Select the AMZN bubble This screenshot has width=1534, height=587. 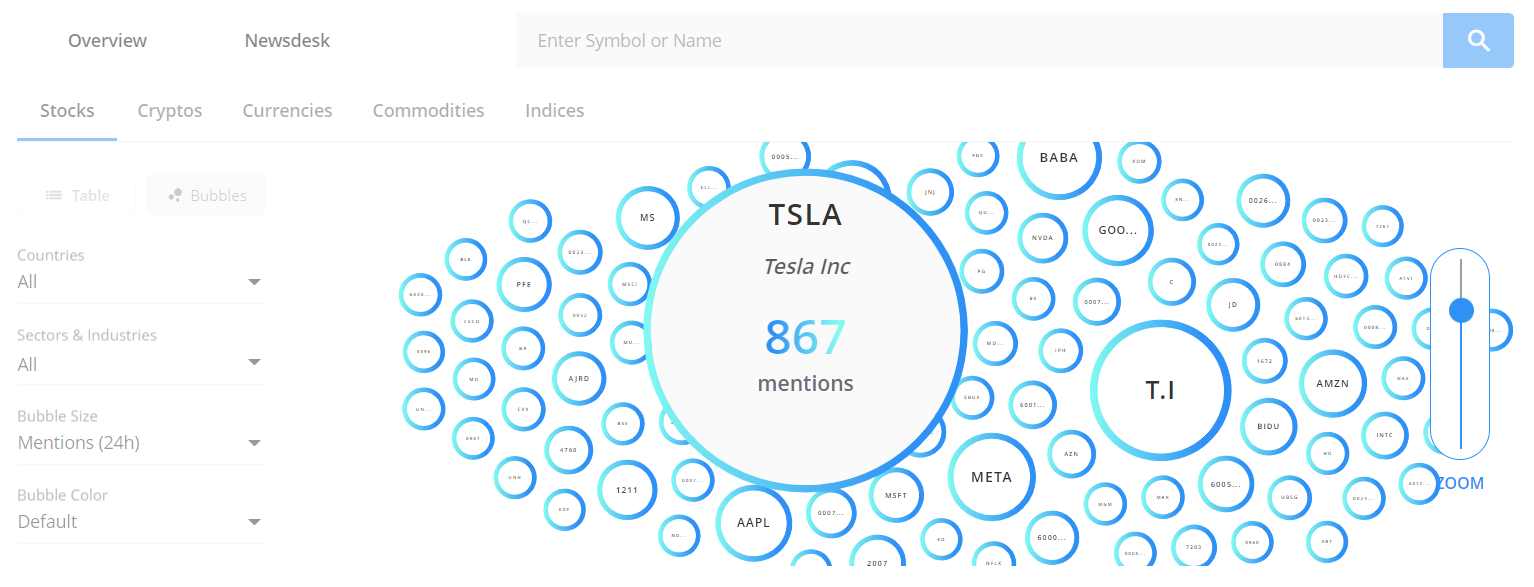(x=1333, y=384)
